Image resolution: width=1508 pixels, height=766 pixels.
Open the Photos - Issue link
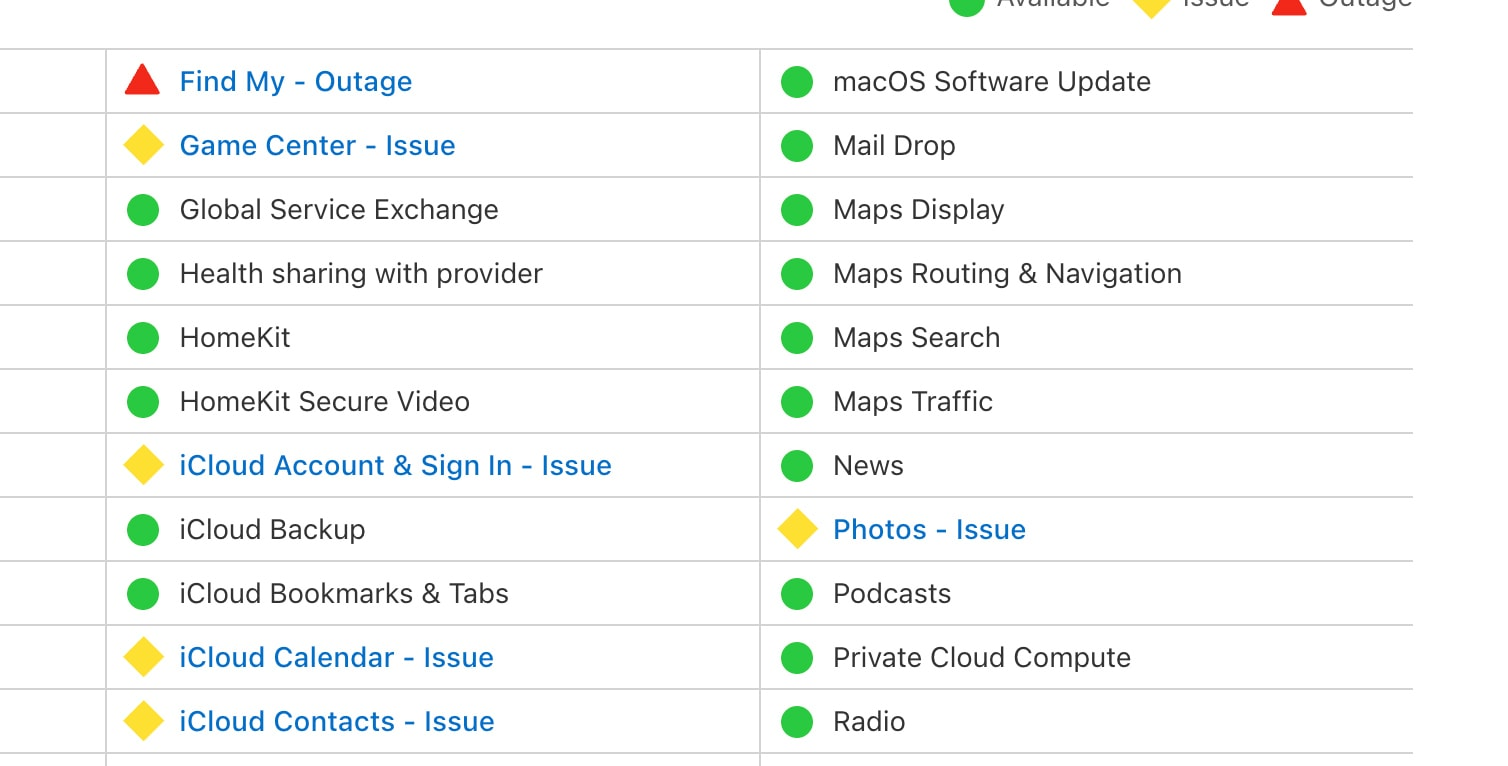[x=929, y=530]
